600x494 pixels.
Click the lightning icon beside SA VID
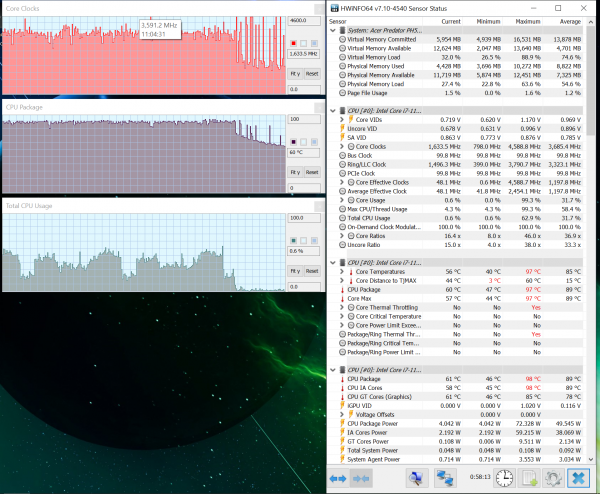pyautogui.click(x=342, y=137)
